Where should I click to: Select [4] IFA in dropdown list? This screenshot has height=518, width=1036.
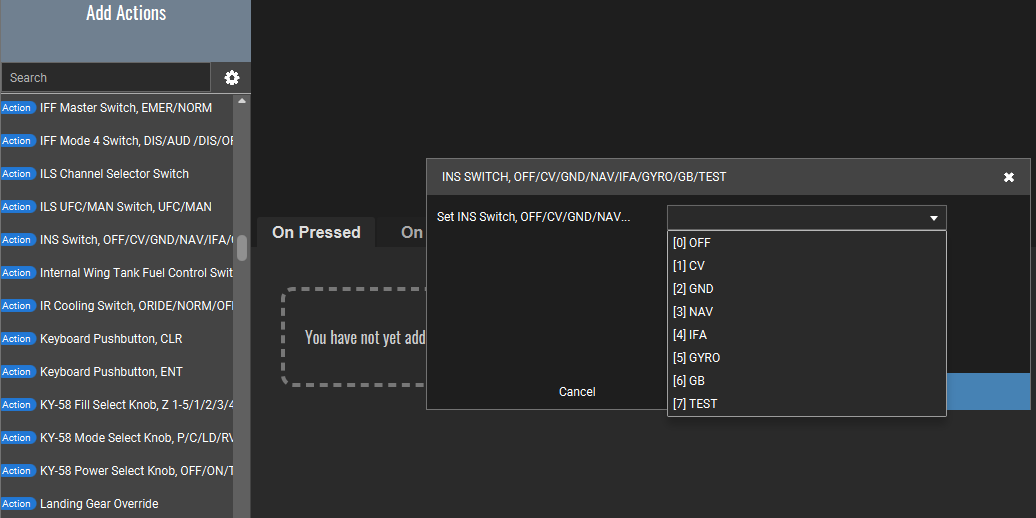(806, 335)
